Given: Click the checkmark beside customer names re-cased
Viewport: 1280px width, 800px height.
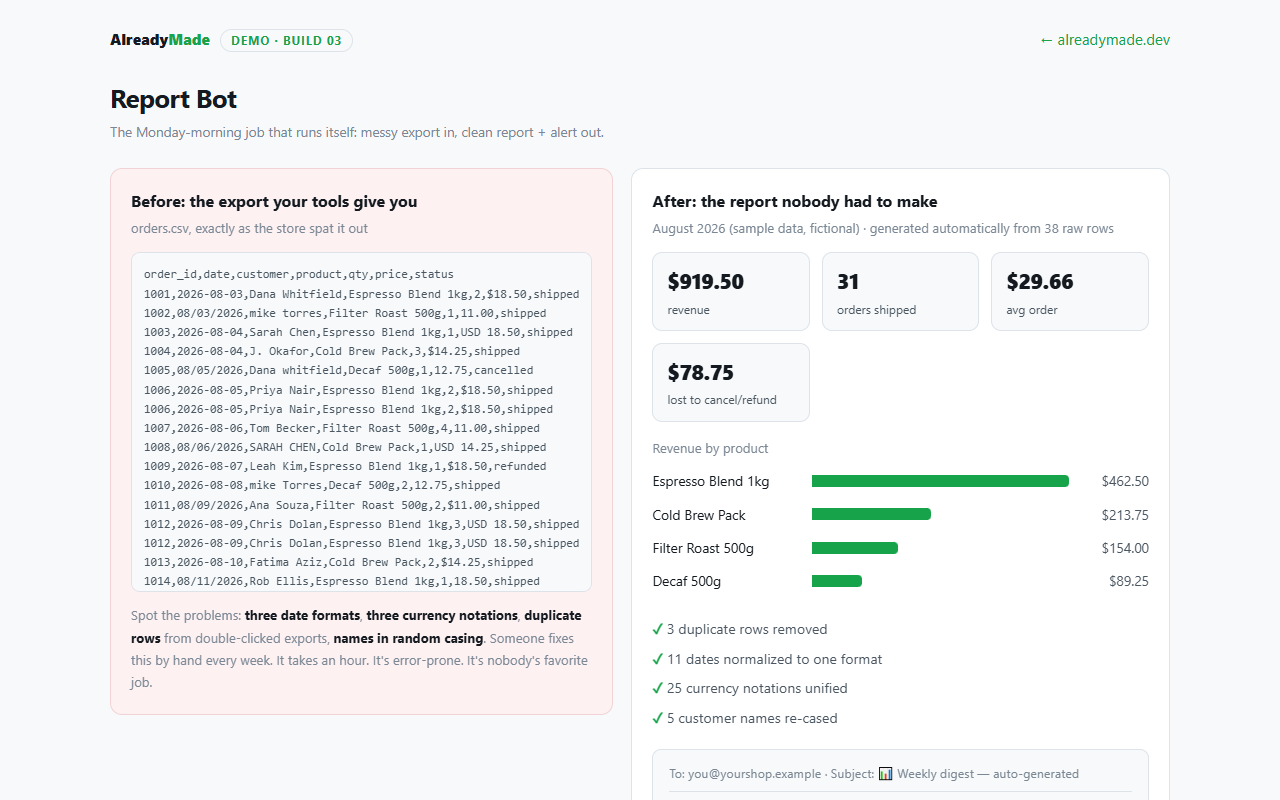Looking at the screenshot, I should coord(658,718).
